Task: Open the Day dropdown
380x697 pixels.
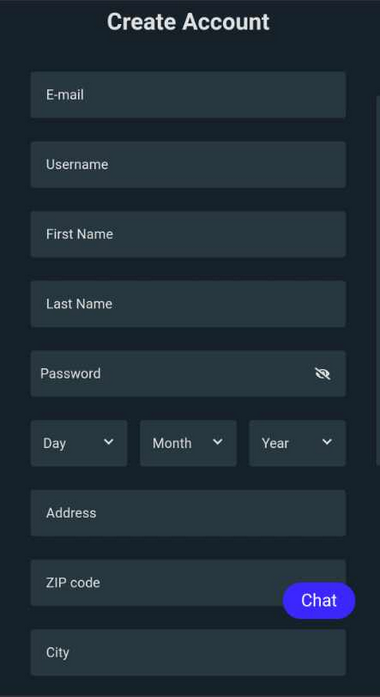Action: [79, 443]
